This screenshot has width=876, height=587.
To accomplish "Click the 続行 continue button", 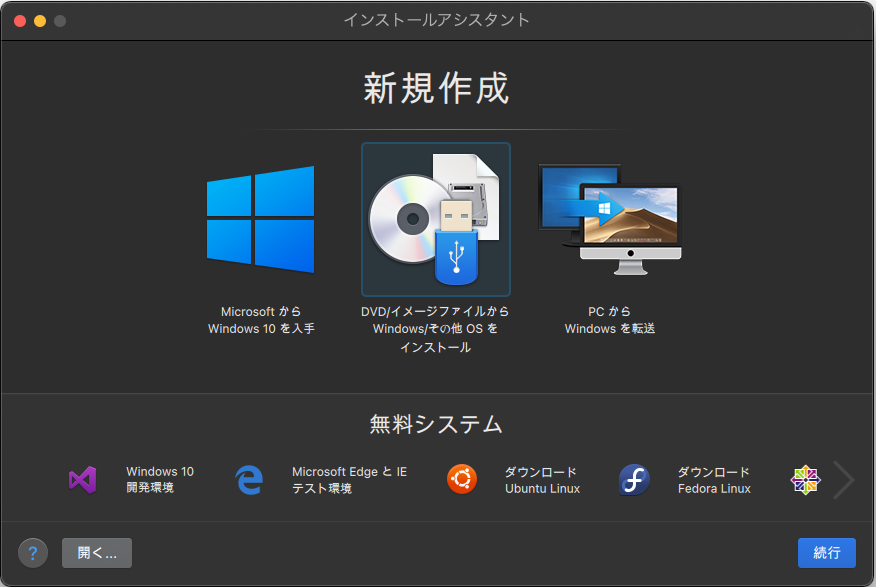I will point(826,553).
